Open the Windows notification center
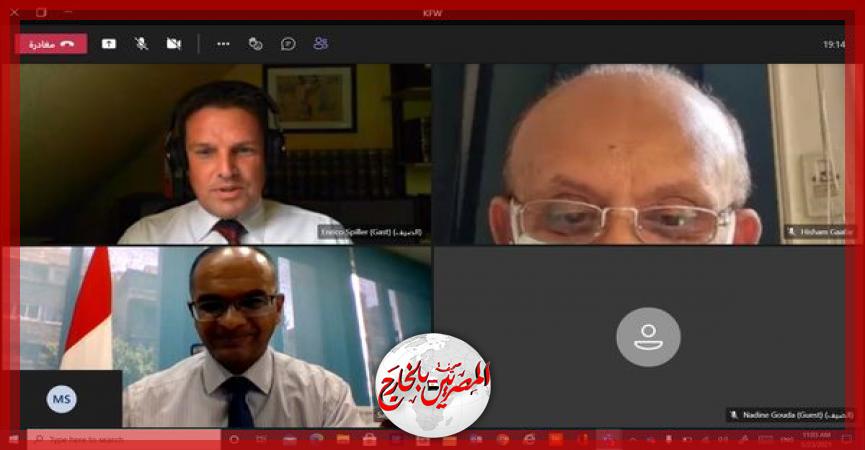Image resolution: width=865 pixels, height=450 pixels. [847, 440]
